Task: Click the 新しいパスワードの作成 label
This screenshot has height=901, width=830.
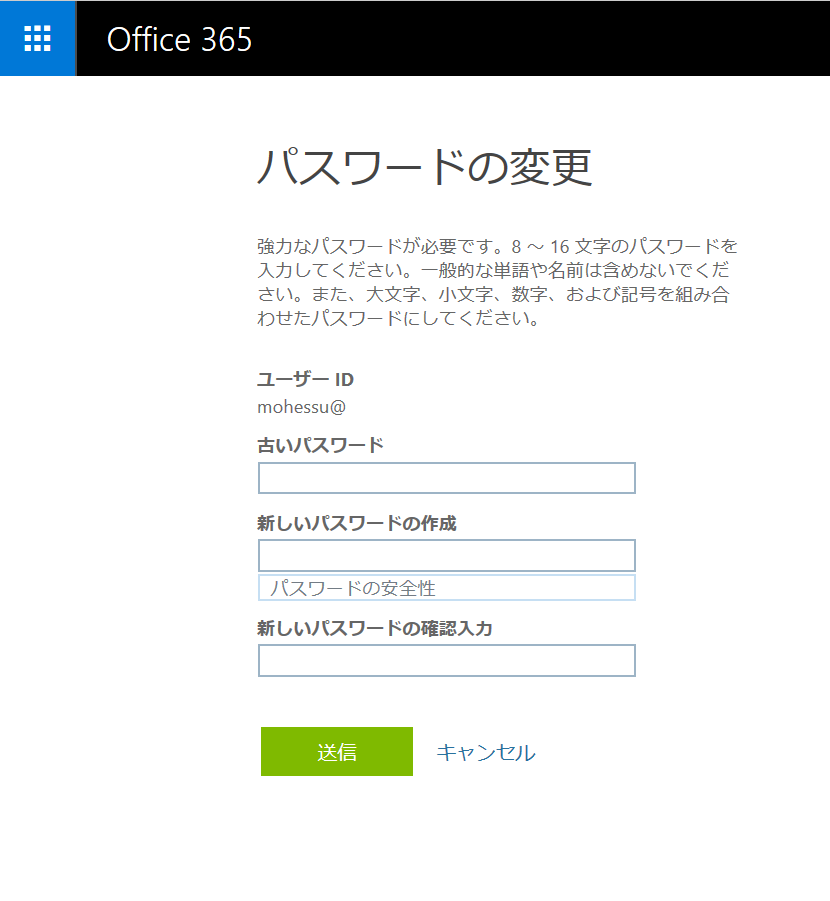Action: [x=356, y=523]
